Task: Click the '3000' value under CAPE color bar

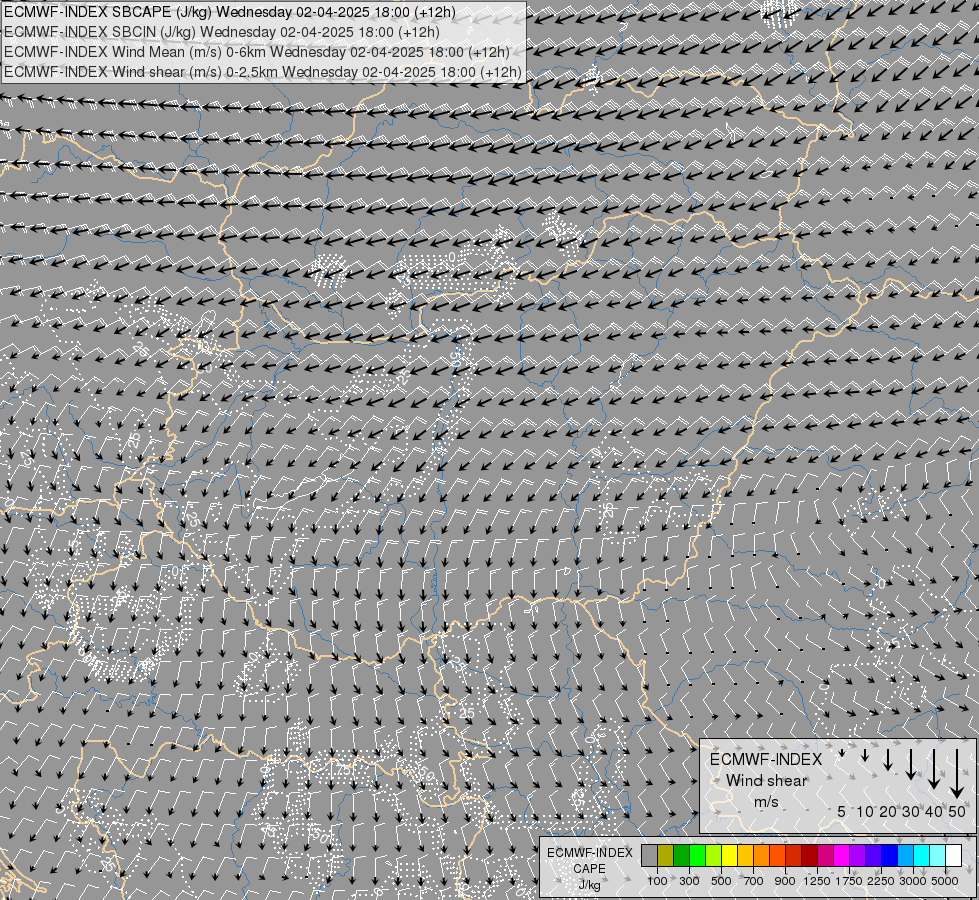Action: click(913, 881)
